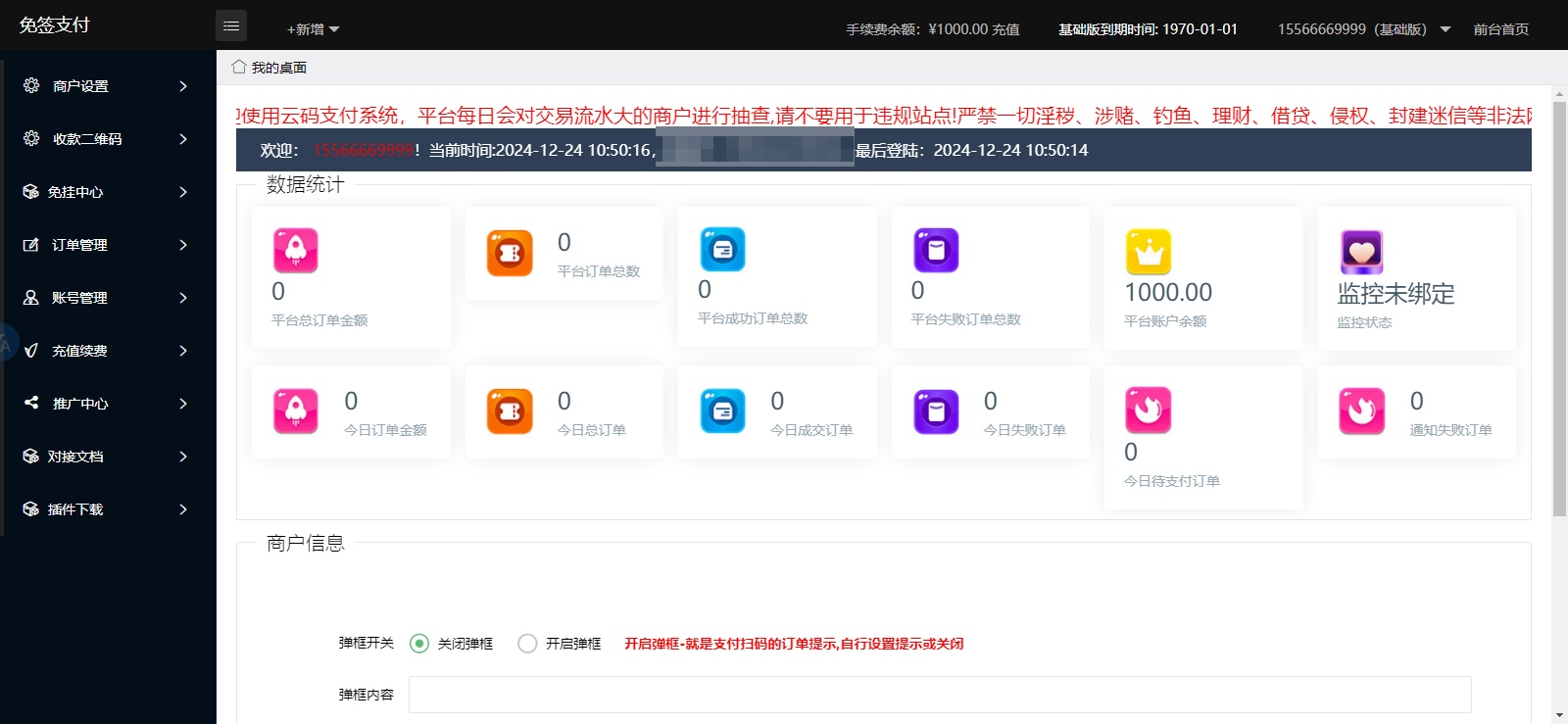Expand 商户设置 with its chevron
The image size is (1568, 724).
183,86
